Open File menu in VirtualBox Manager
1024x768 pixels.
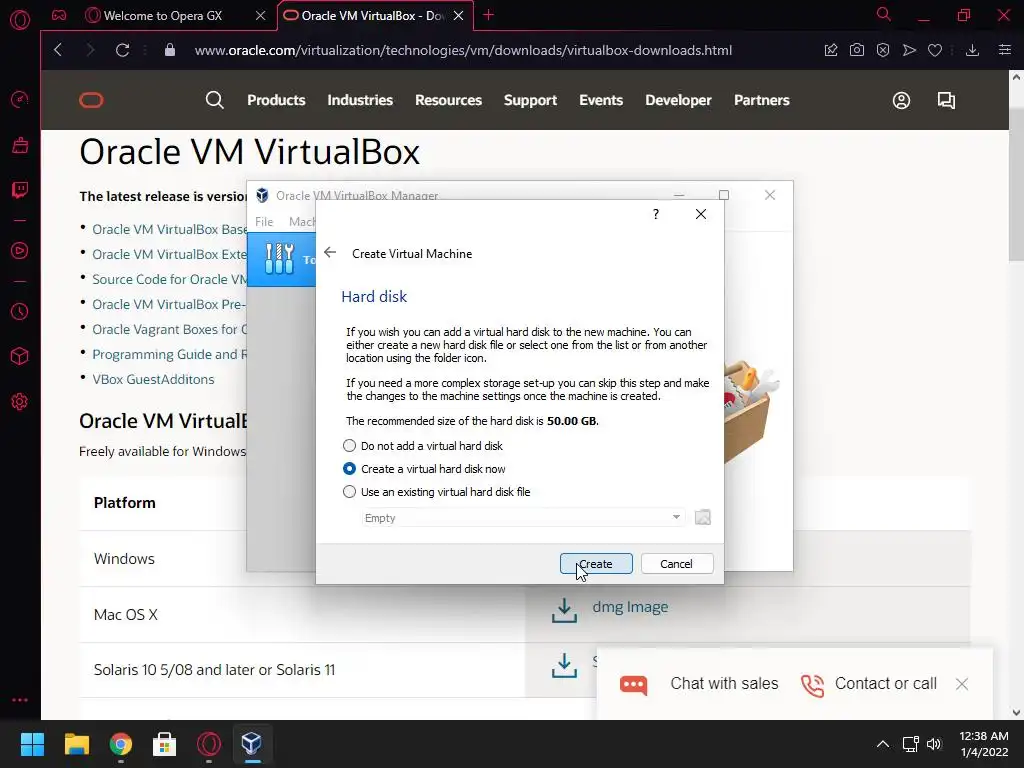tap(264, 222)
